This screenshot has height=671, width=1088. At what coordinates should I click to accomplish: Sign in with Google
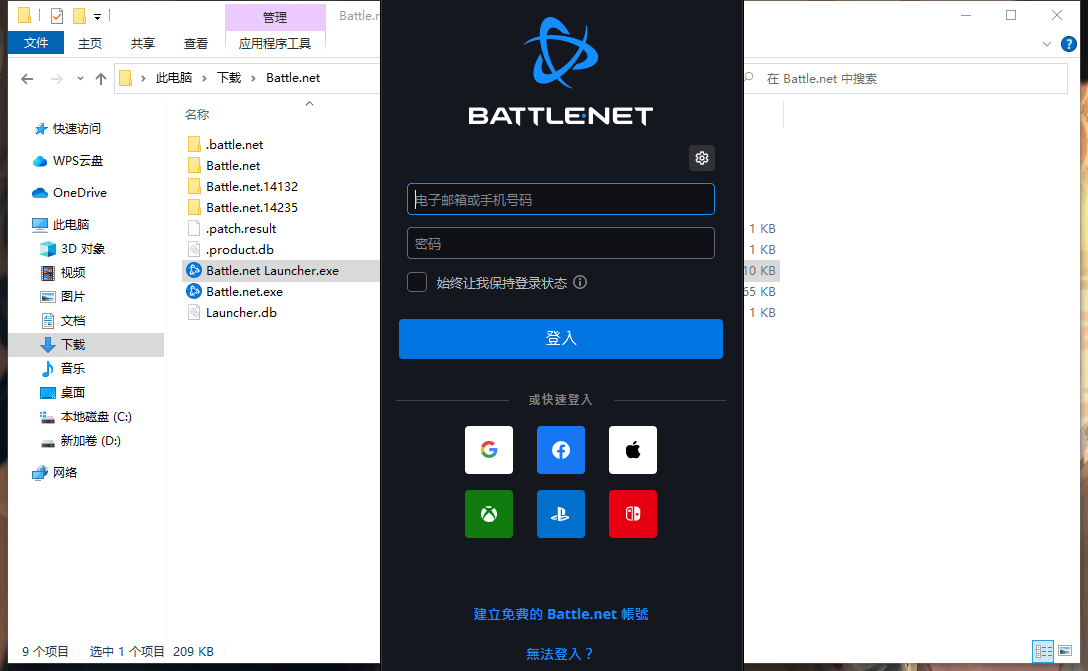tap(488, 450)
